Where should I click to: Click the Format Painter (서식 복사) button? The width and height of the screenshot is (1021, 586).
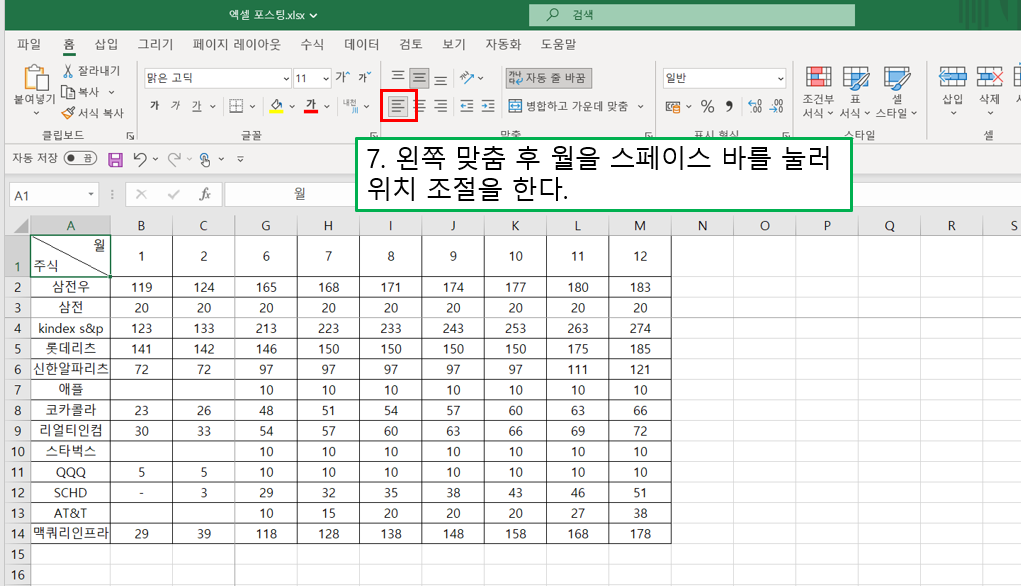92,113
